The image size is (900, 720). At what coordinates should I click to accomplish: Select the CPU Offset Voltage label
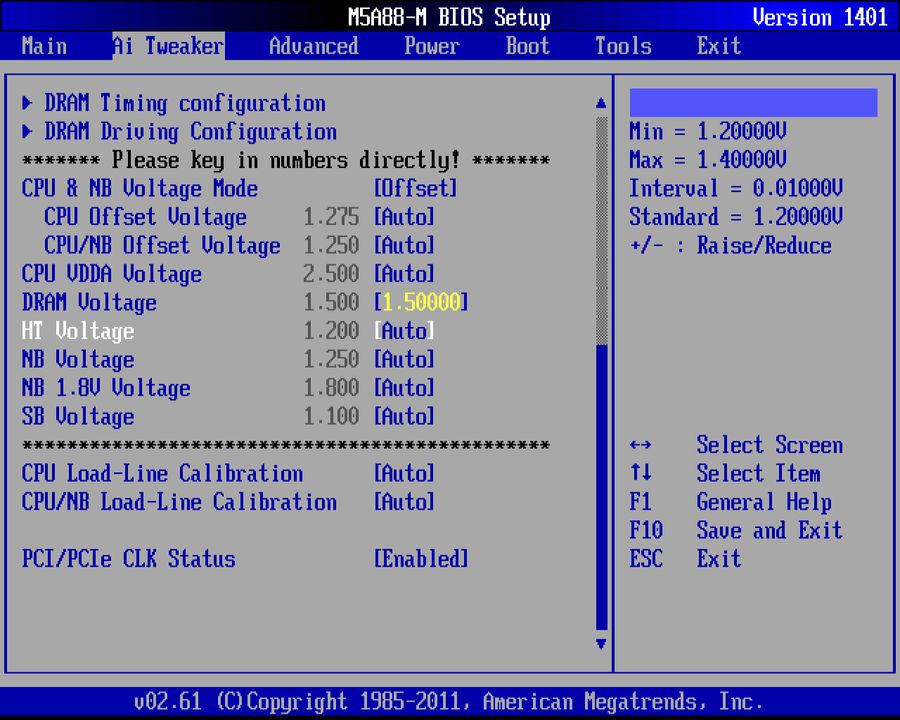145,217
